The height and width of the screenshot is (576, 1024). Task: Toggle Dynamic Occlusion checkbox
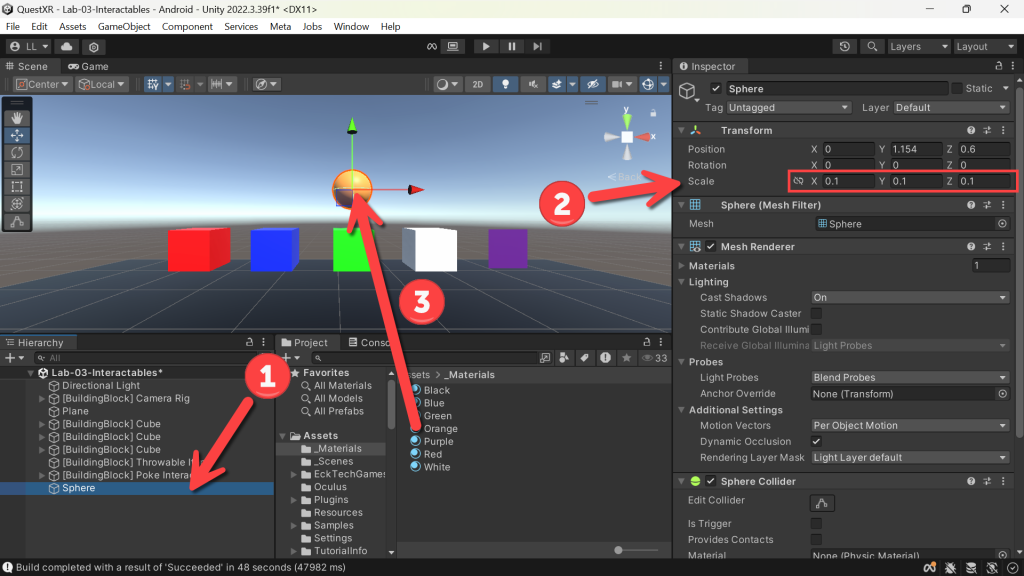pyautogui.click(x=816, y=441)
